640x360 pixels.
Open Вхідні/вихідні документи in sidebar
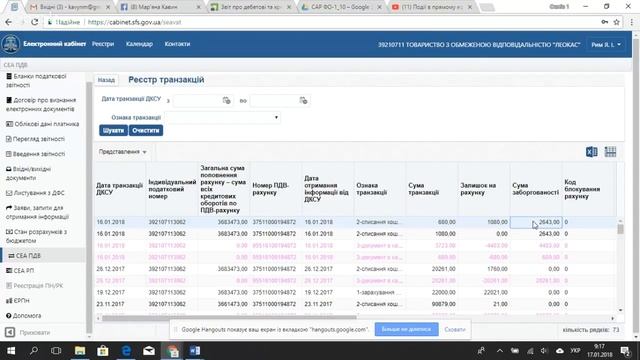28,173
